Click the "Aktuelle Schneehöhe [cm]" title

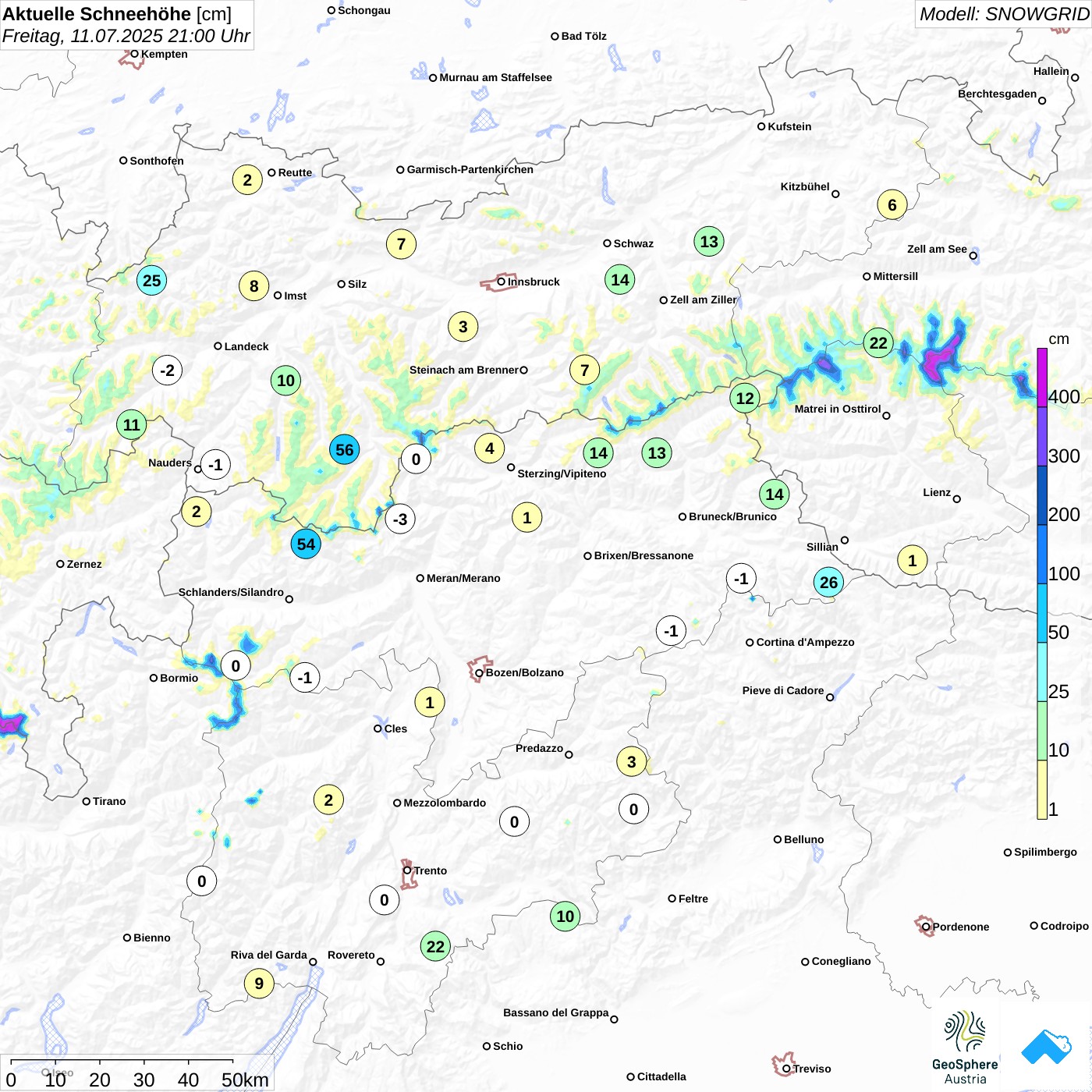[117, 14]
